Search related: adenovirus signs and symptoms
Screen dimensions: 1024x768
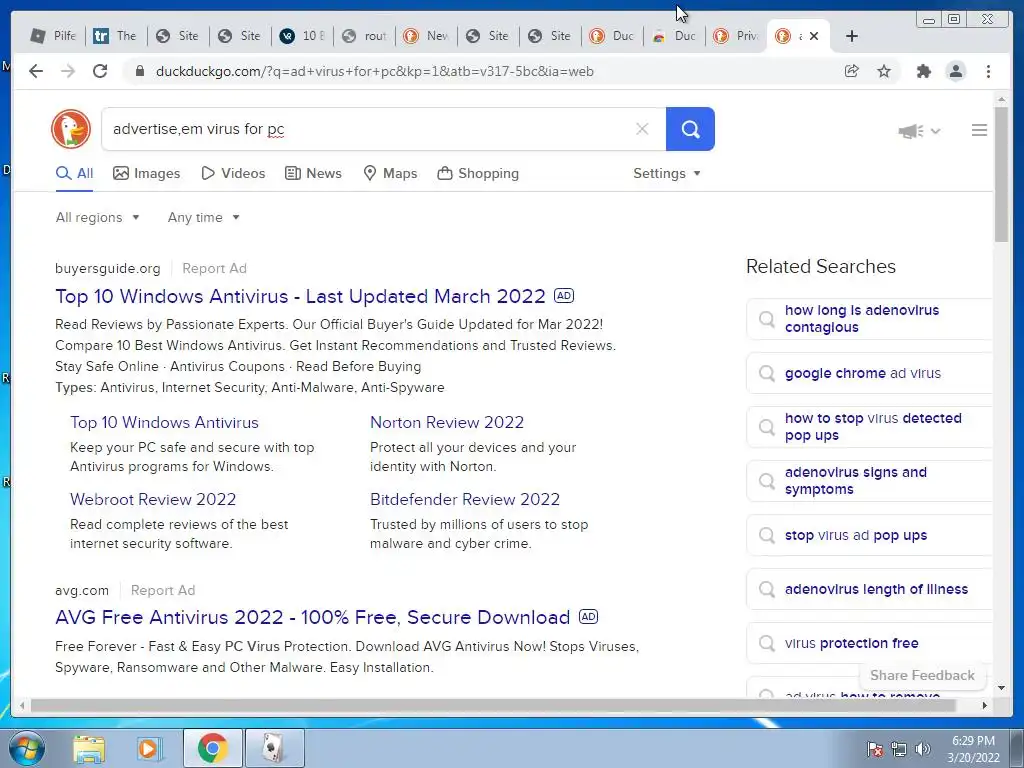[x=869, y=481]
